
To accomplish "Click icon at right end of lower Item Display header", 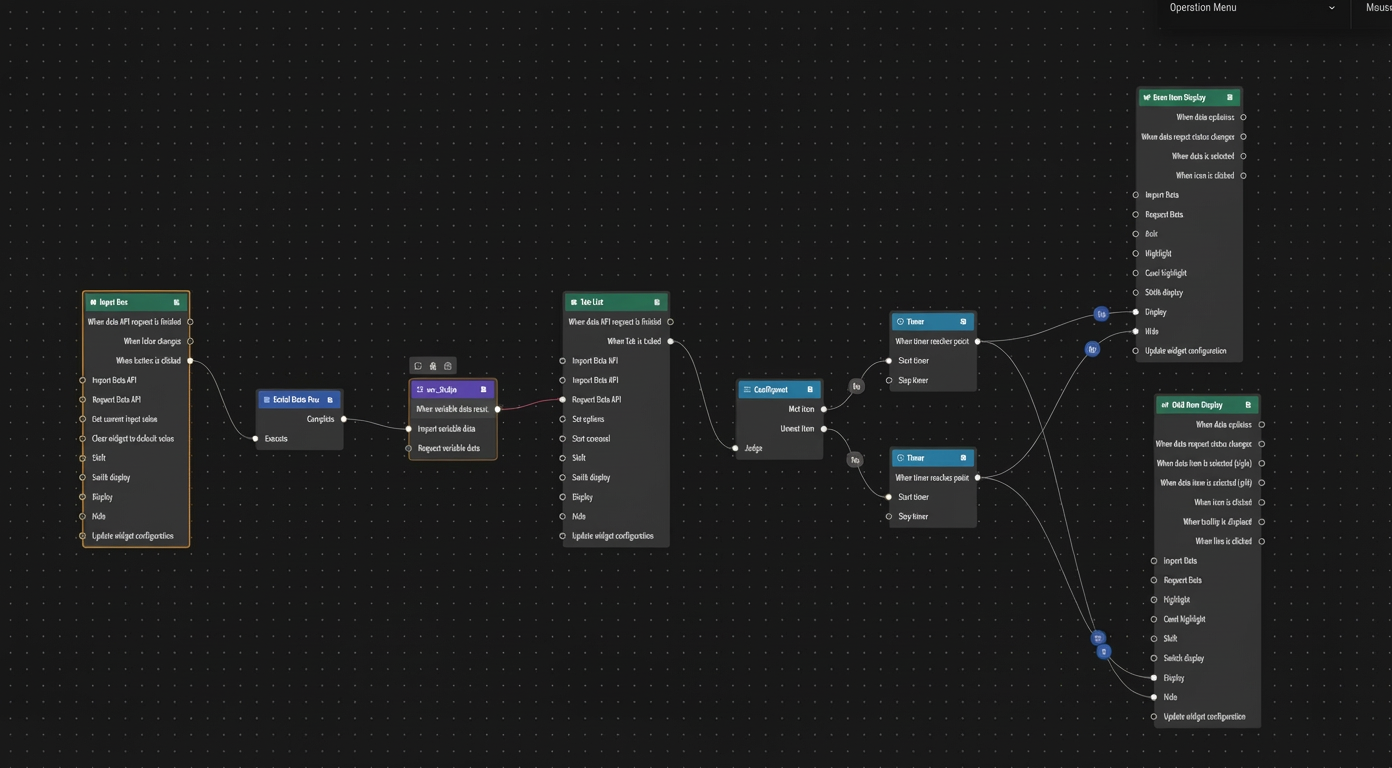I will (x=1248, y=405).
